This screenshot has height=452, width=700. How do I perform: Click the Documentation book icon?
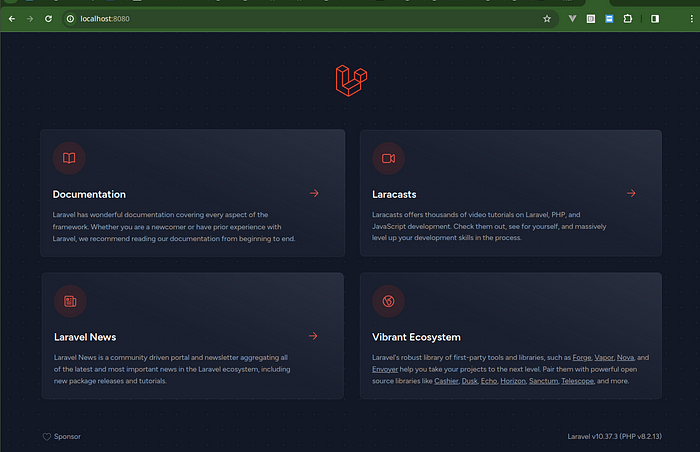point(69,158)
